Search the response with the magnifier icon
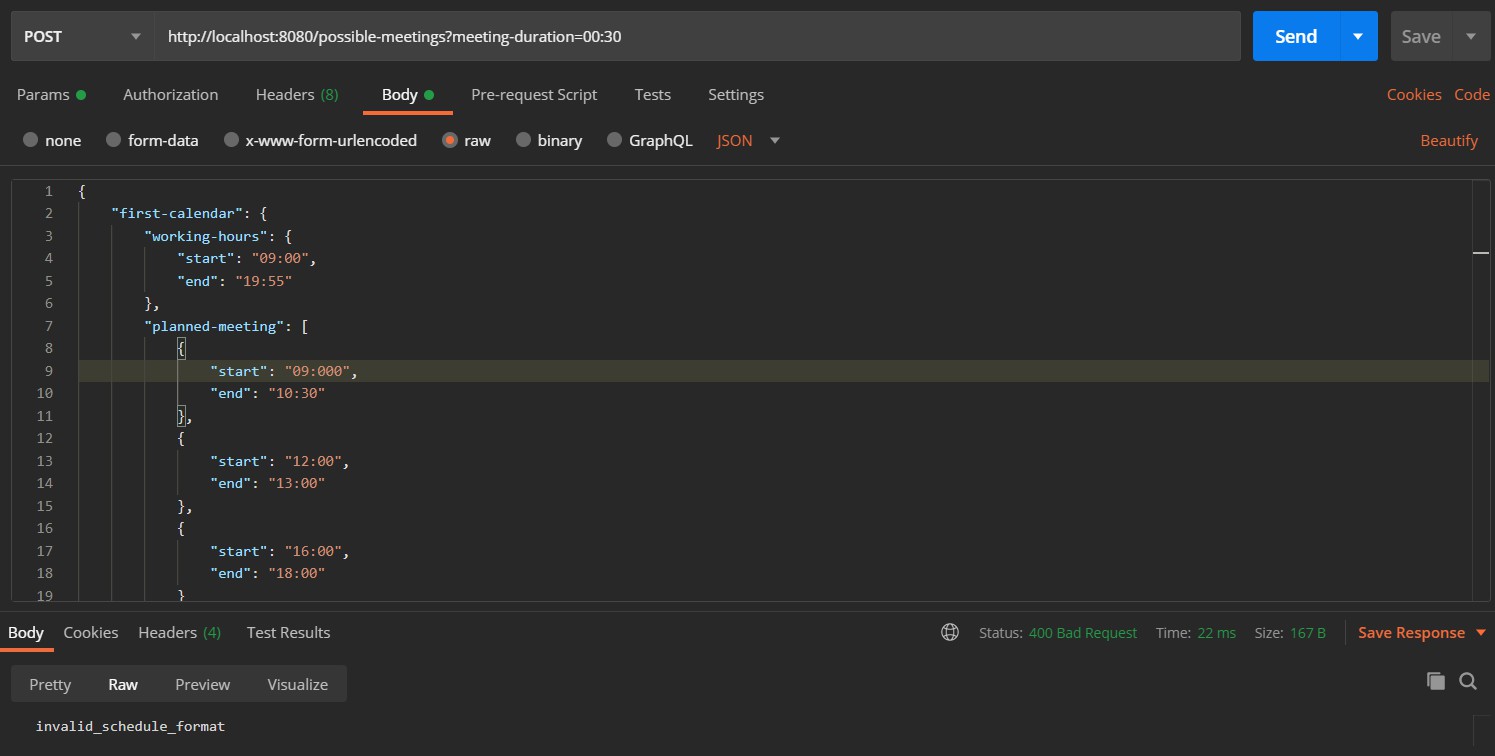 click(x=1468, y=681)
